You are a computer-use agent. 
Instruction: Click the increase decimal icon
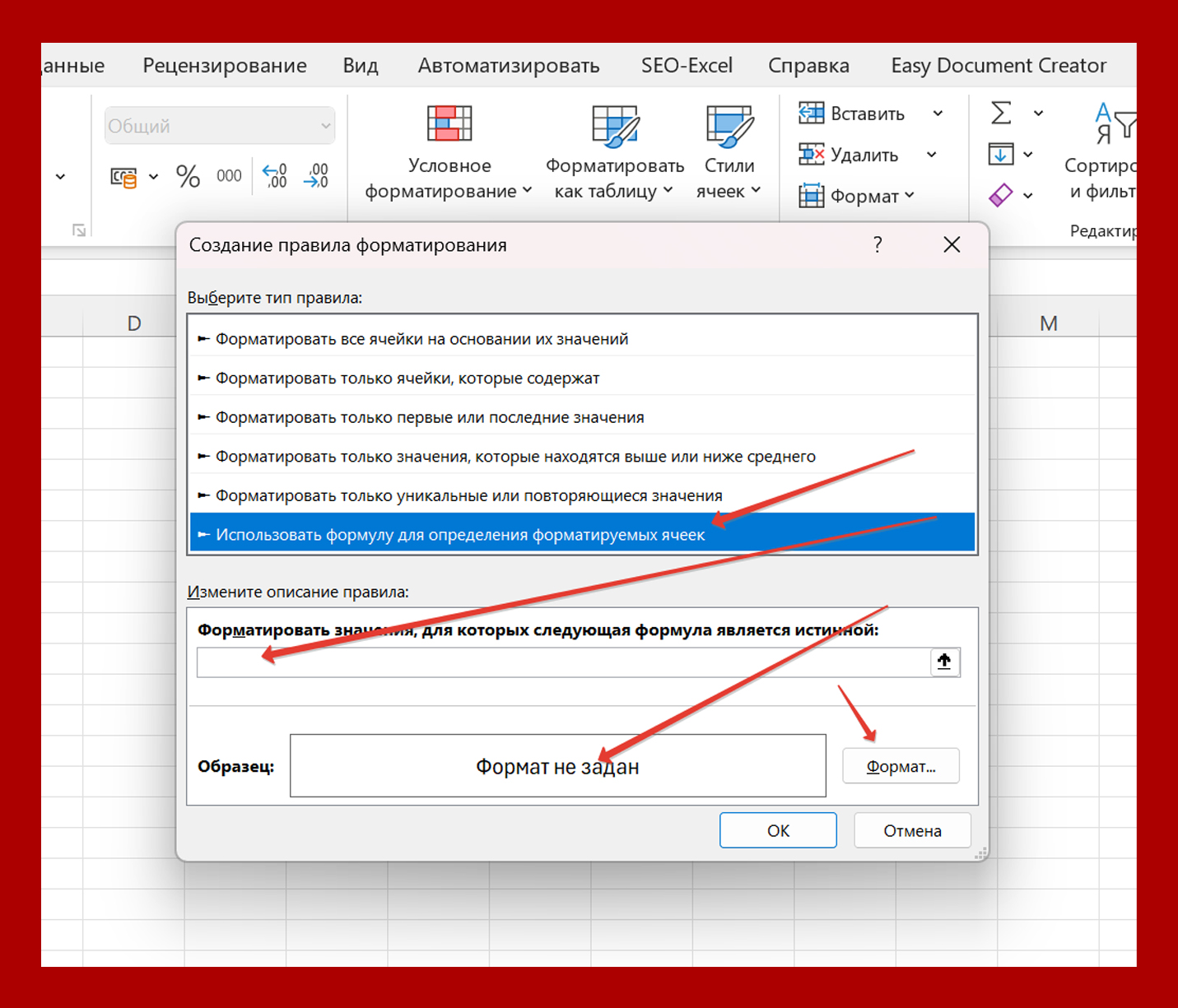(274, 176)
